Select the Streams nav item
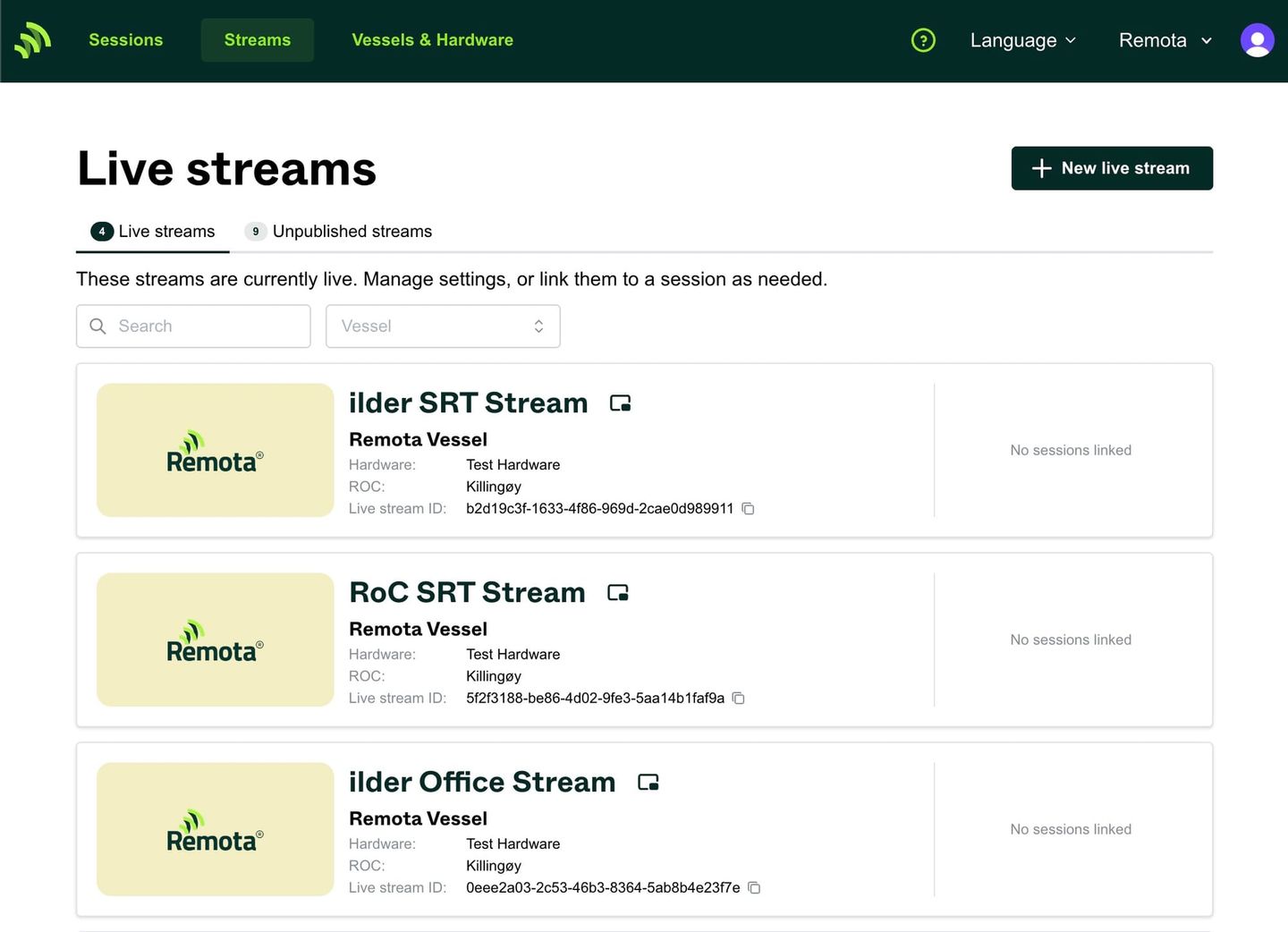The image size is (1288, 932). point(258,40)
